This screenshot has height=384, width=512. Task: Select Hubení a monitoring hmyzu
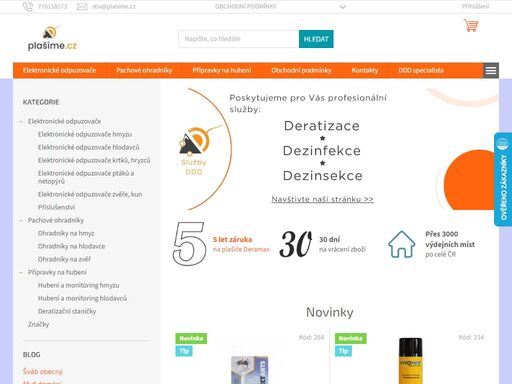[78, 285]
